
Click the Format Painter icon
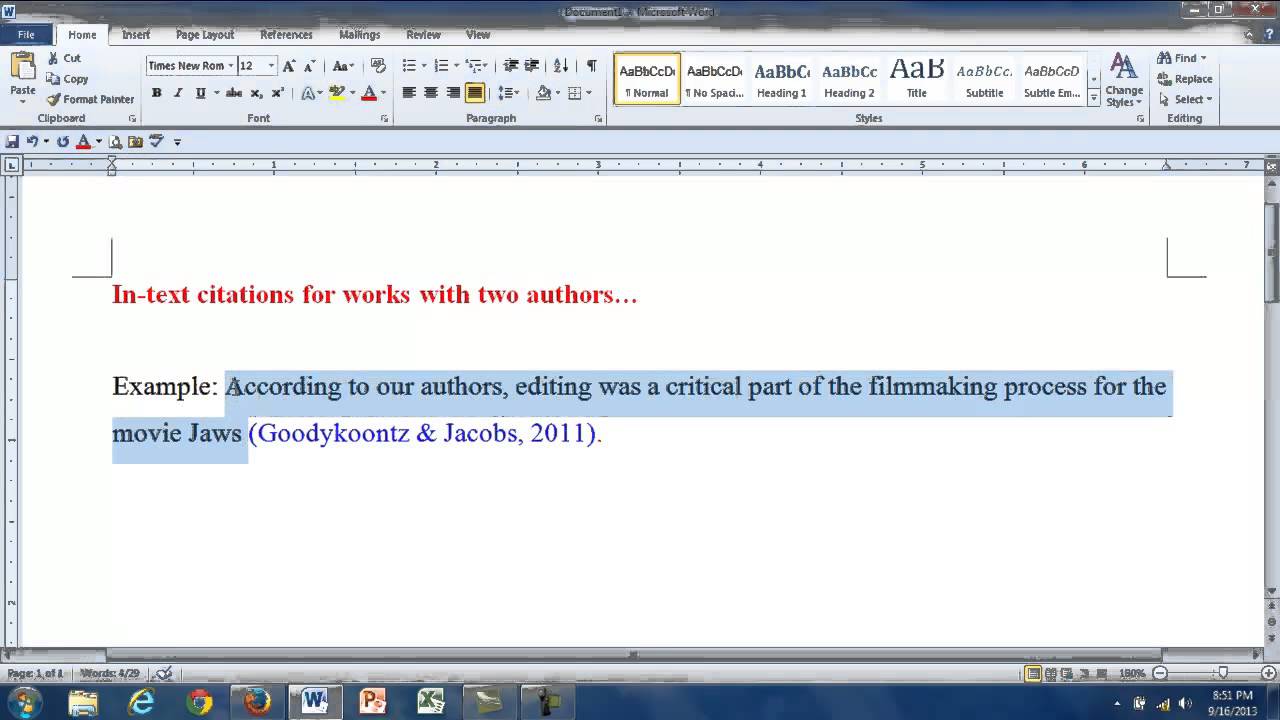click(x=54, y=99)
